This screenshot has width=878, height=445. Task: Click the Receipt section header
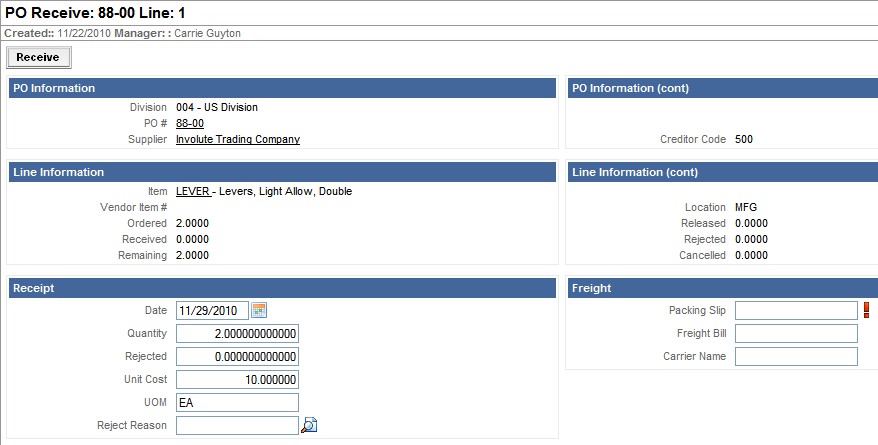281,288
